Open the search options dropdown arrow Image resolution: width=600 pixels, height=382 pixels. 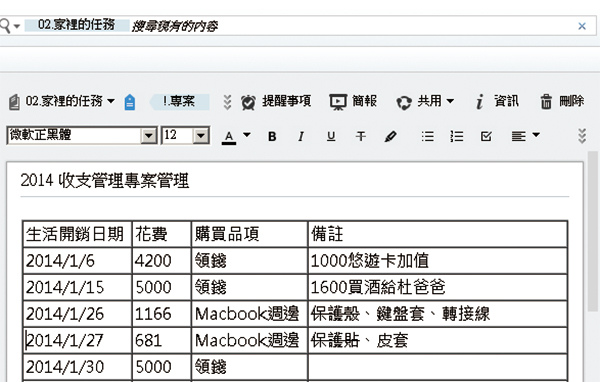point(17,26)
